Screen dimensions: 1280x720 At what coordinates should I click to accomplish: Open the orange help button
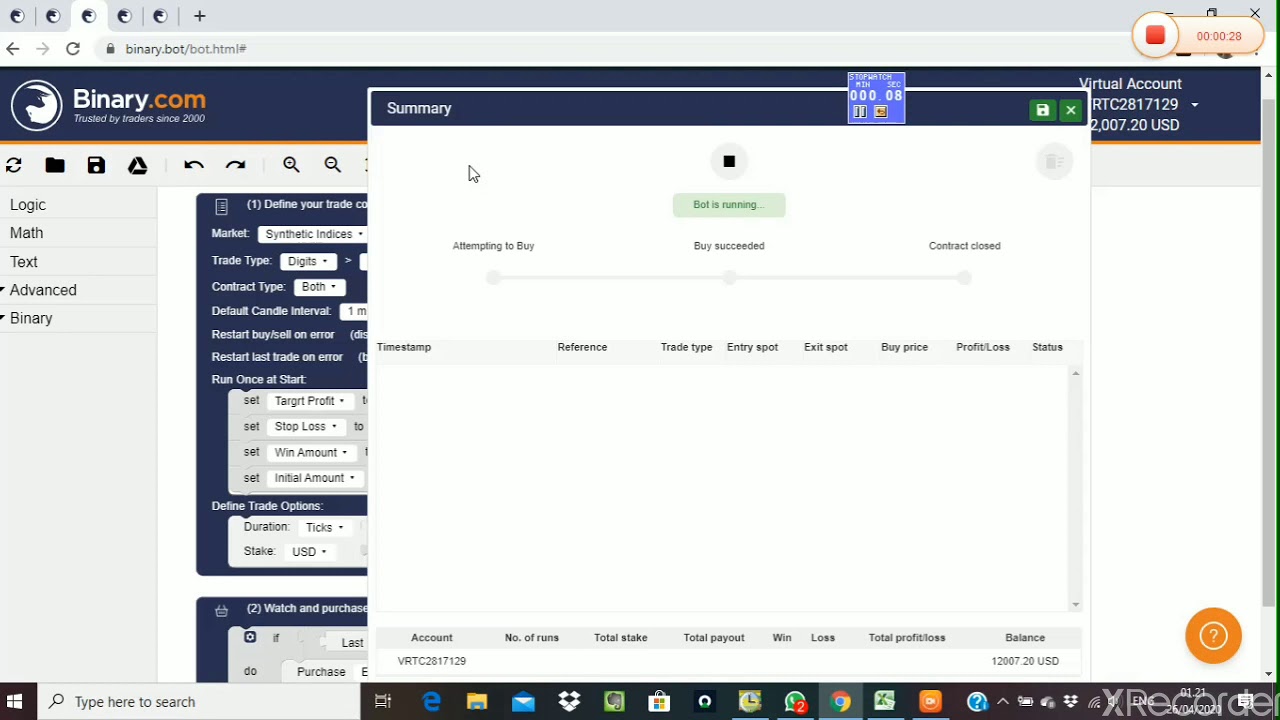[x=1213, y=636]
